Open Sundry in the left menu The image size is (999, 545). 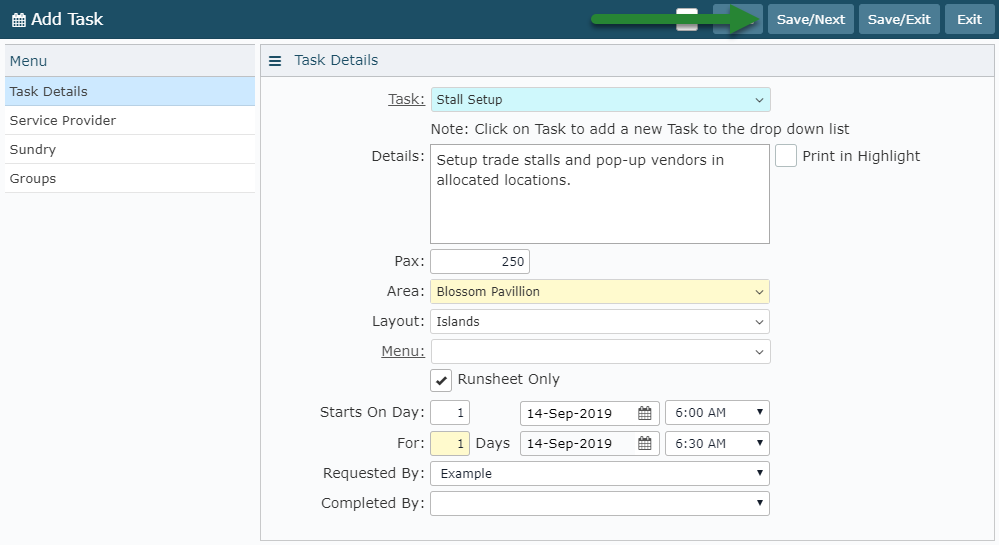pos(130,149)
